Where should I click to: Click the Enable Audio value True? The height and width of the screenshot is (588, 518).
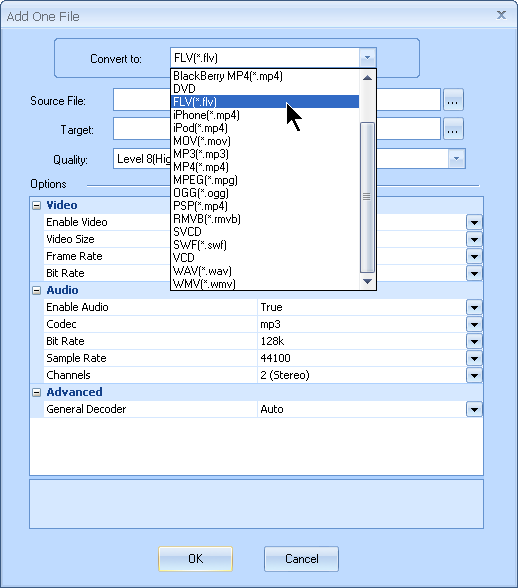[x=271, y=307]
